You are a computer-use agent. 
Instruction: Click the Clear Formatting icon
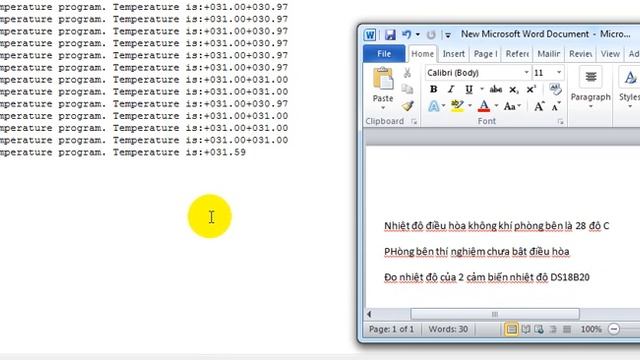(x=555, y=89)
